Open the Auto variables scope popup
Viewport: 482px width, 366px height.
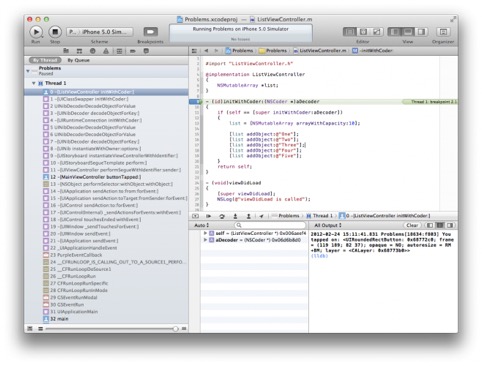[x=201, y=225]
